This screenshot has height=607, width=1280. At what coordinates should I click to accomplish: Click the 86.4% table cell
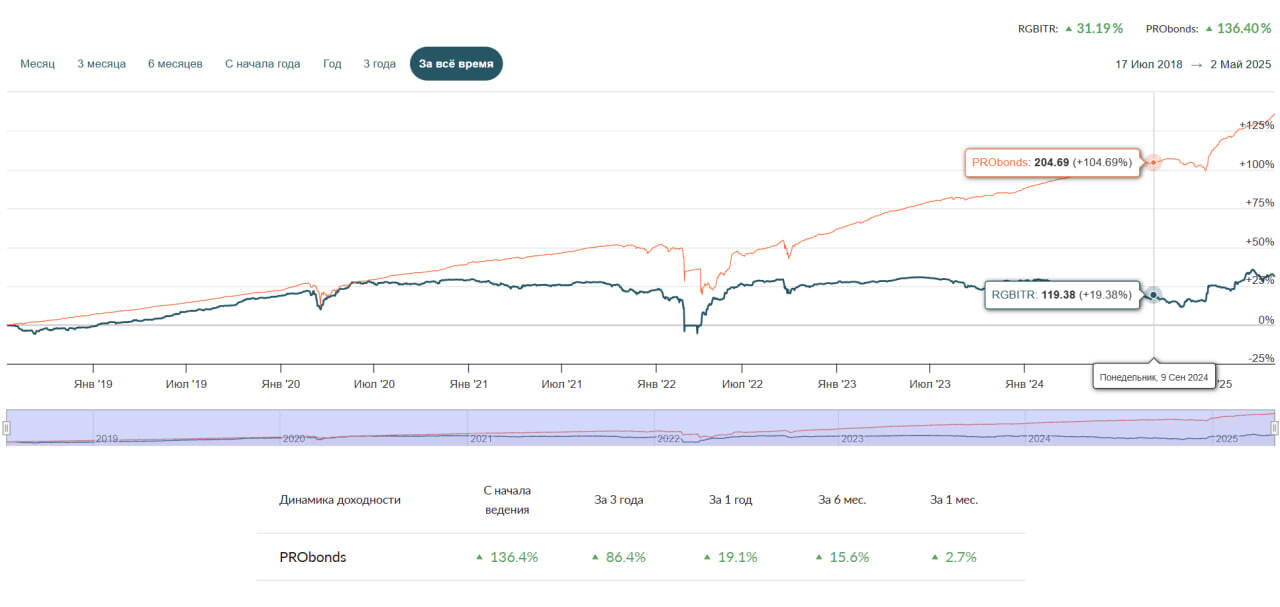pyautogui.click(x=626, y=557)
